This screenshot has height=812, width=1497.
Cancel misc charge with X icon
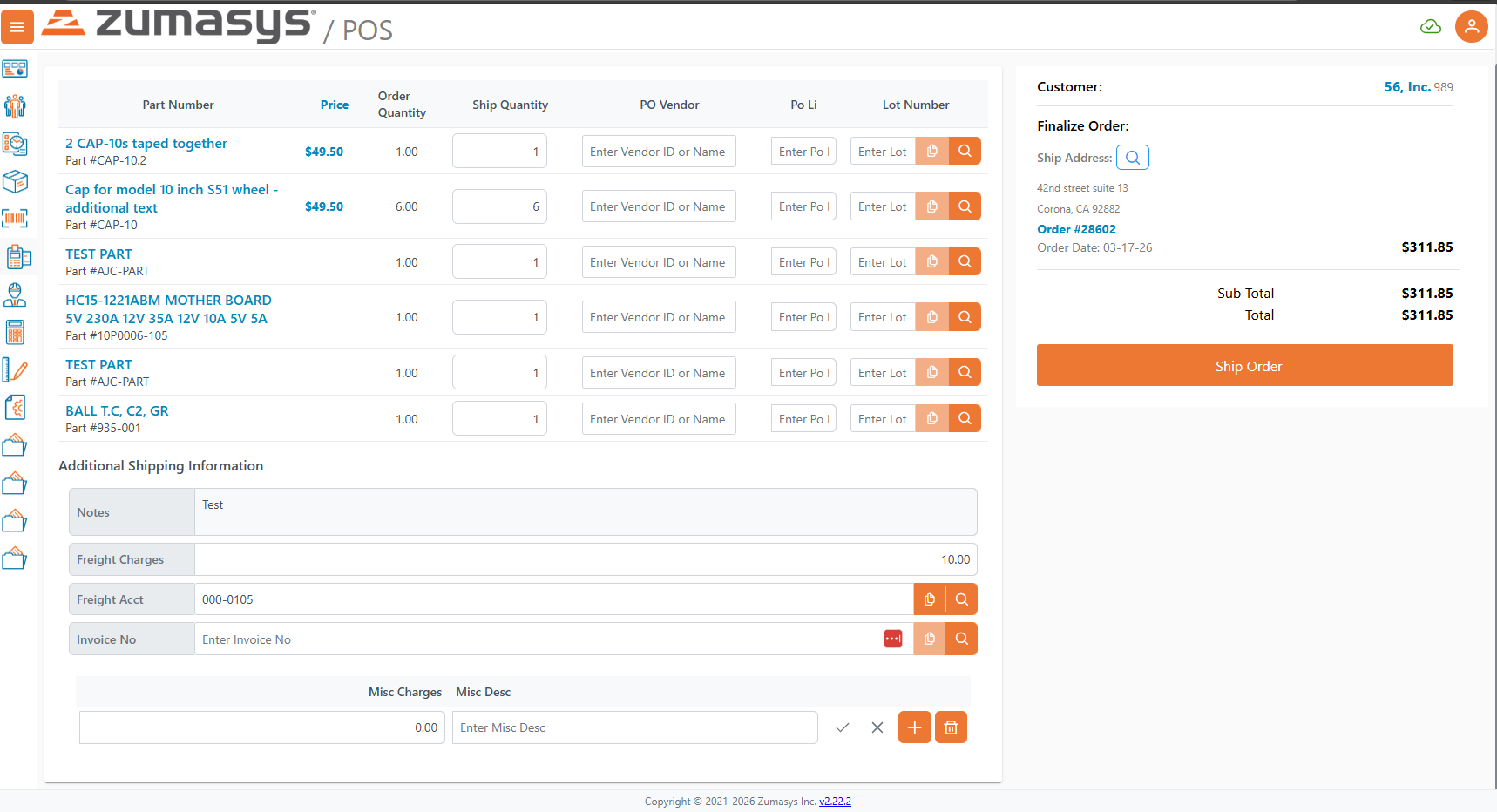877,727
